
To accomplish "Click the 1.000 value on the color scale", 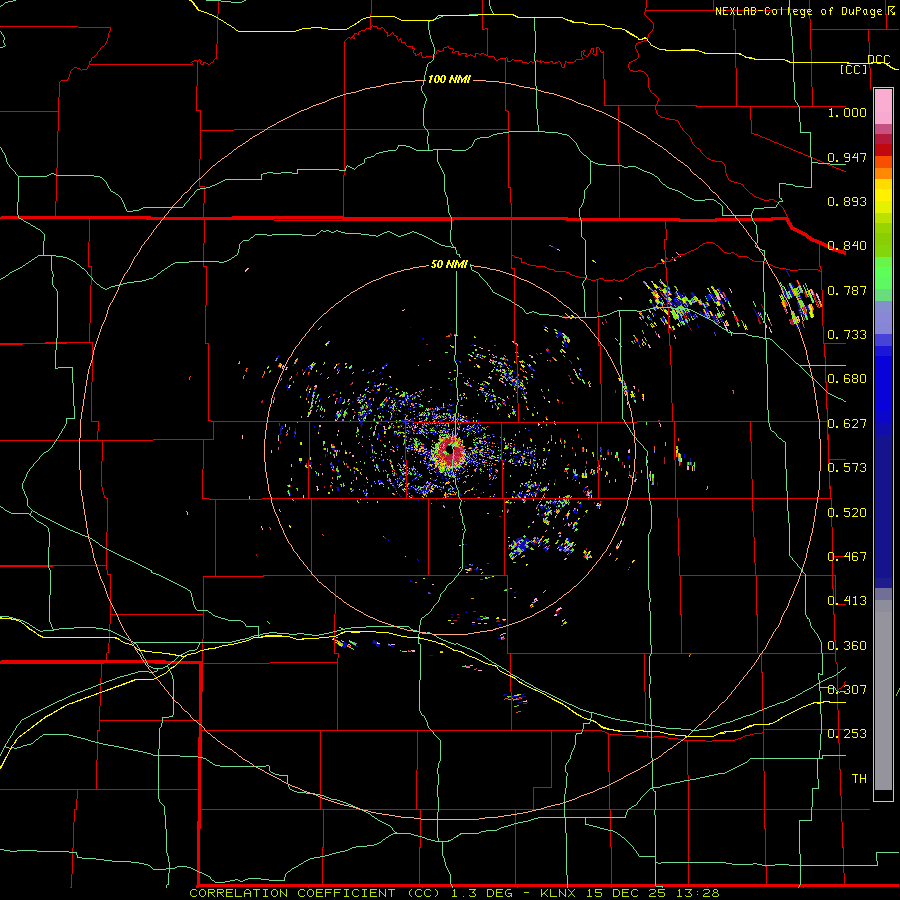I will coord(847,112).
